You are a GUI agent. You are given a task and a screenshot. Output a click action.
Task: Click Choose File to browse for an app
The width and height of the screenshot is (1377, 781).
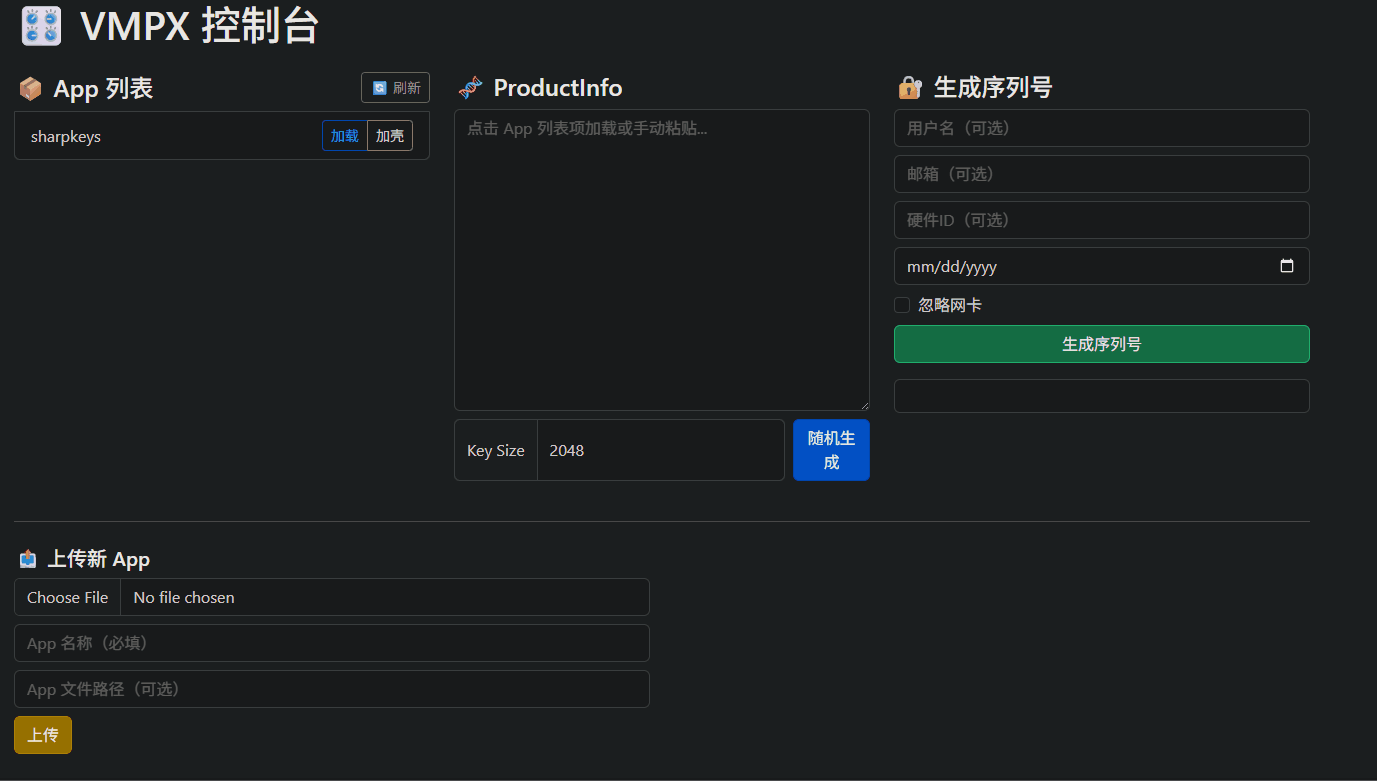click(66, 597)
